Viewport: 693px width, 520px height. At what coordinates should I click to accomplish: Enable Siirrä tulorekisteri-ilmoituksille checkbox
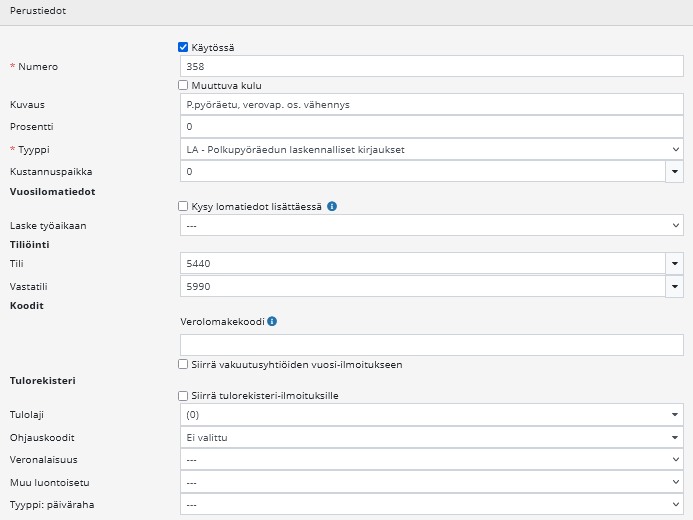point(183,396)
